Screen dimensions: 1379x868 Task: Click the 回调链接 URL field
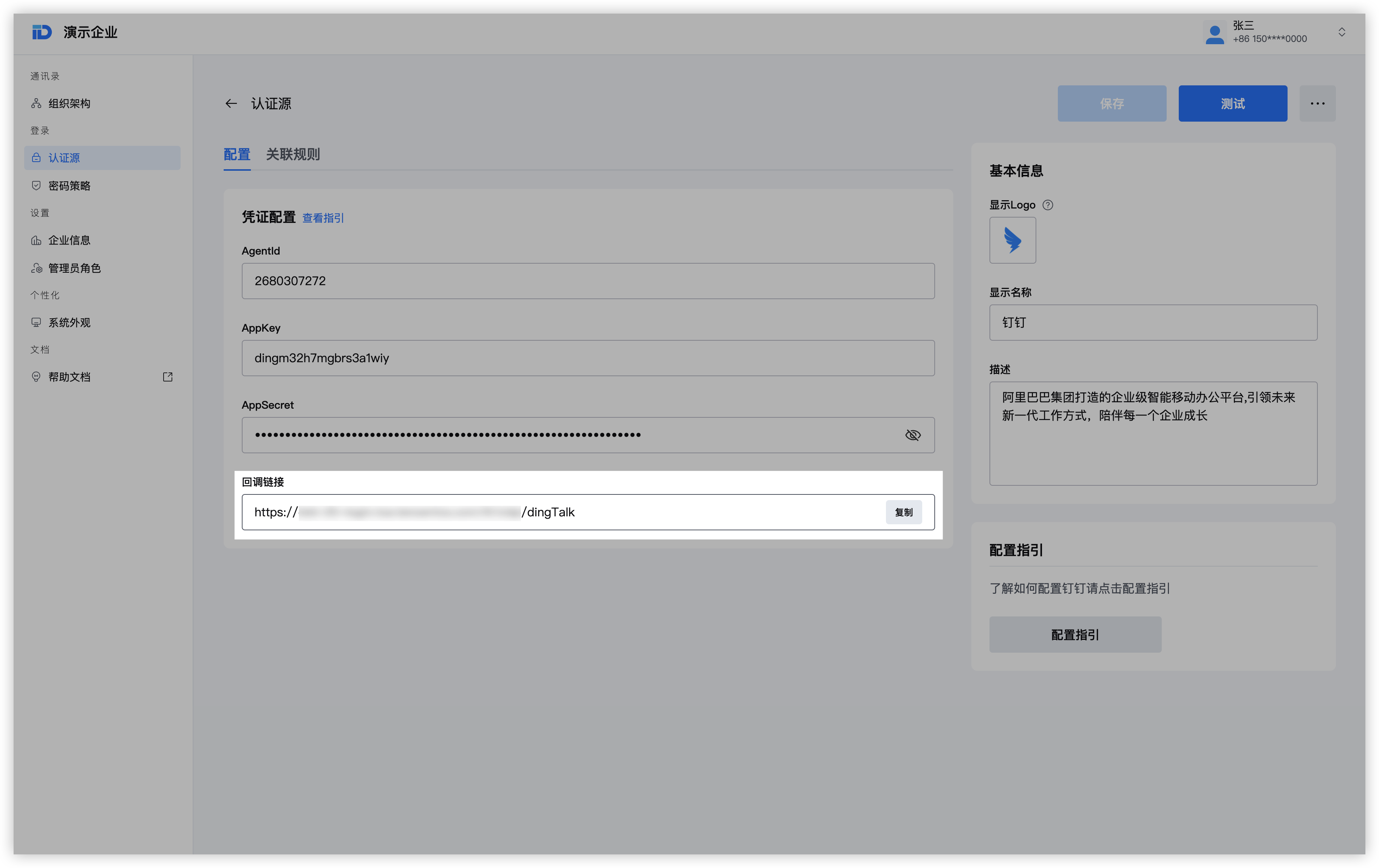pos(588,512)
